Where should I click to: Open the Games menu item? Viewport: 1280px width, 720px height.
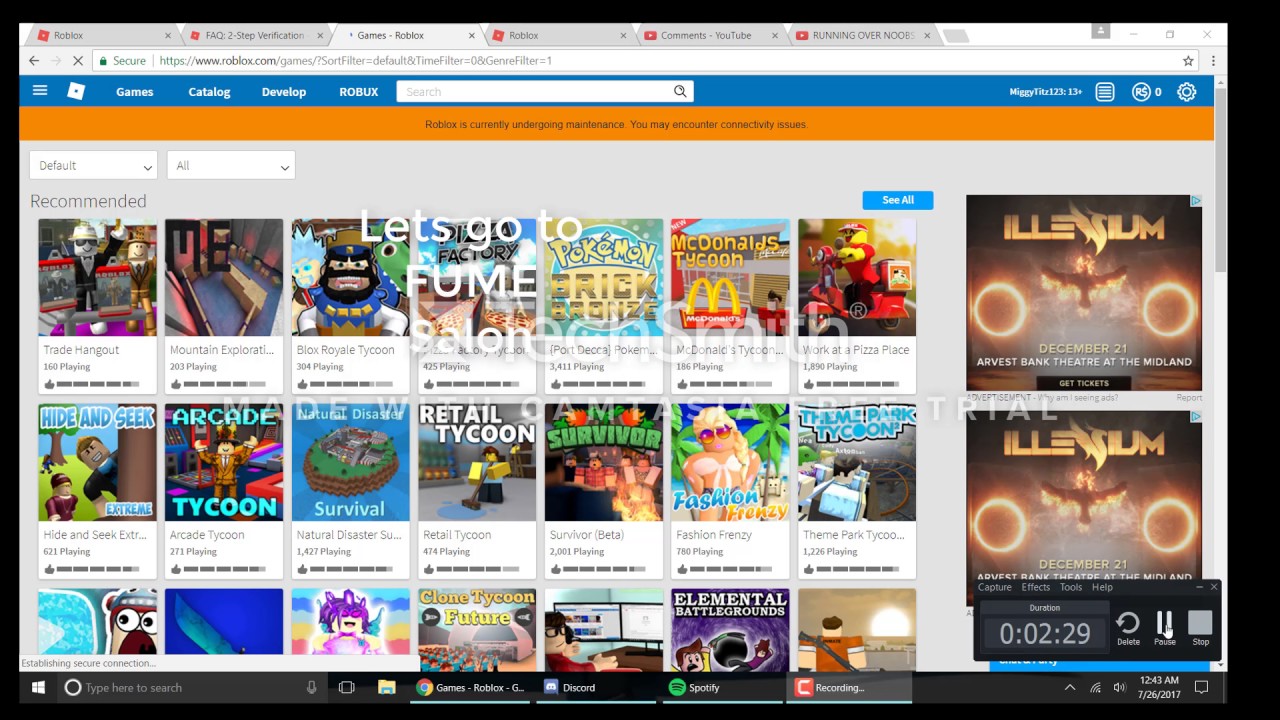[x=134, y=92]
